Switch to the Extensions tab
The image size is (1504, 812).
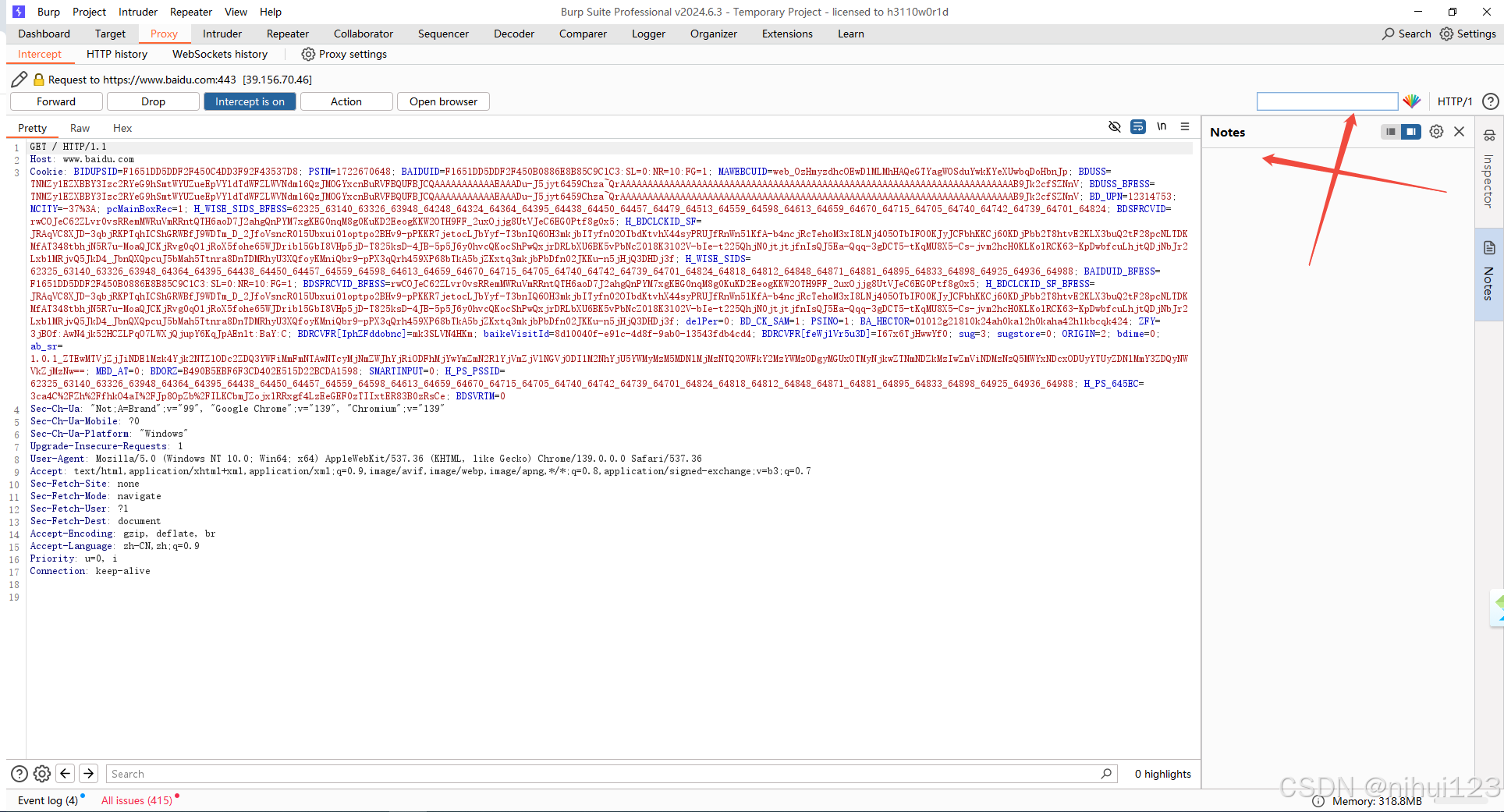787,34
